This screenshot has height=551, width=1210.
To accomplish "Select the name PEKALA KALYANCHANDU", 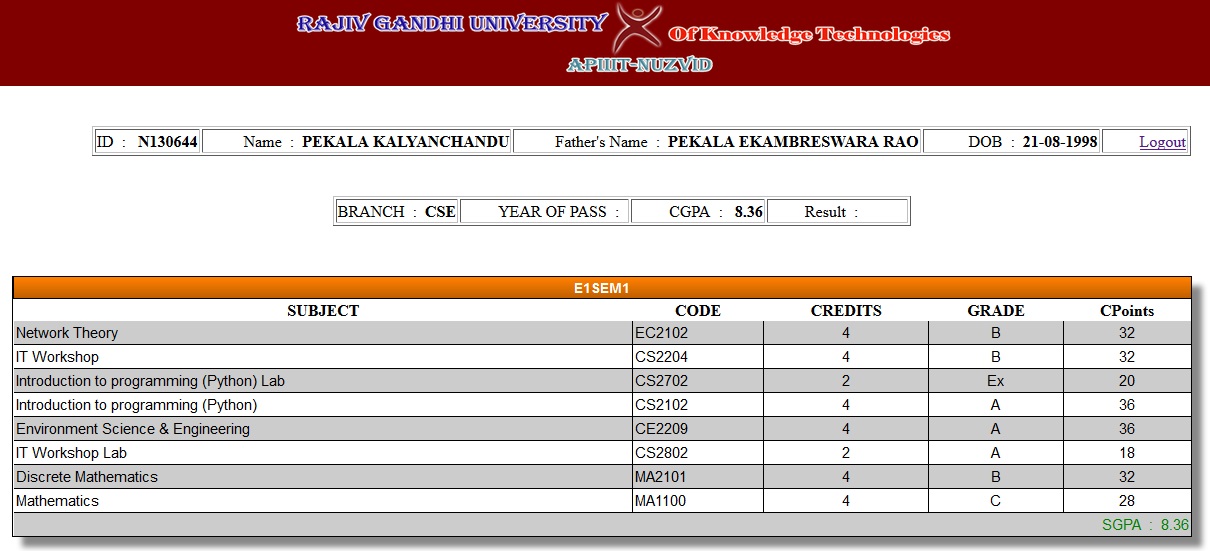I will (x=406, y=142).
